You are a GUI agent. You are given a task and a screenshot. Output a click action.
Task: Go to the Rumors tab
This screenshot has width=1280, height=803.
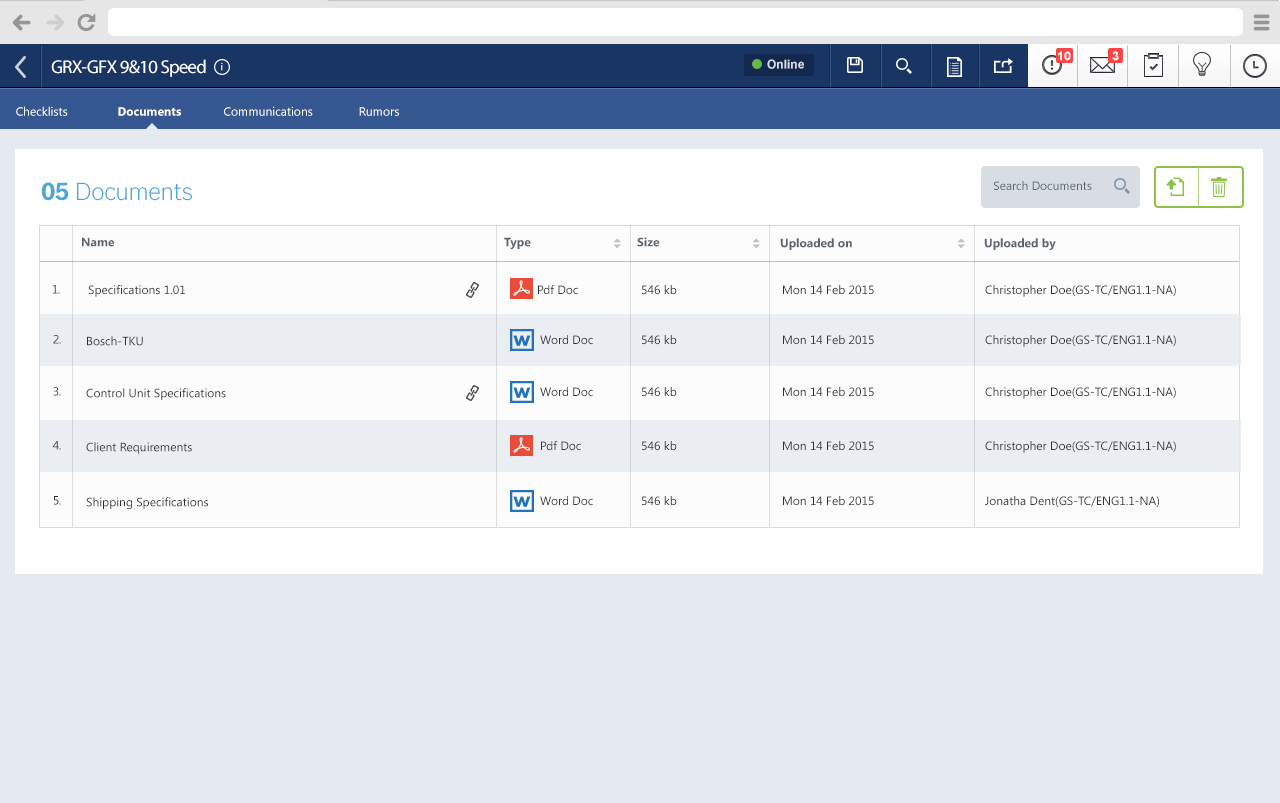(379, 111)
